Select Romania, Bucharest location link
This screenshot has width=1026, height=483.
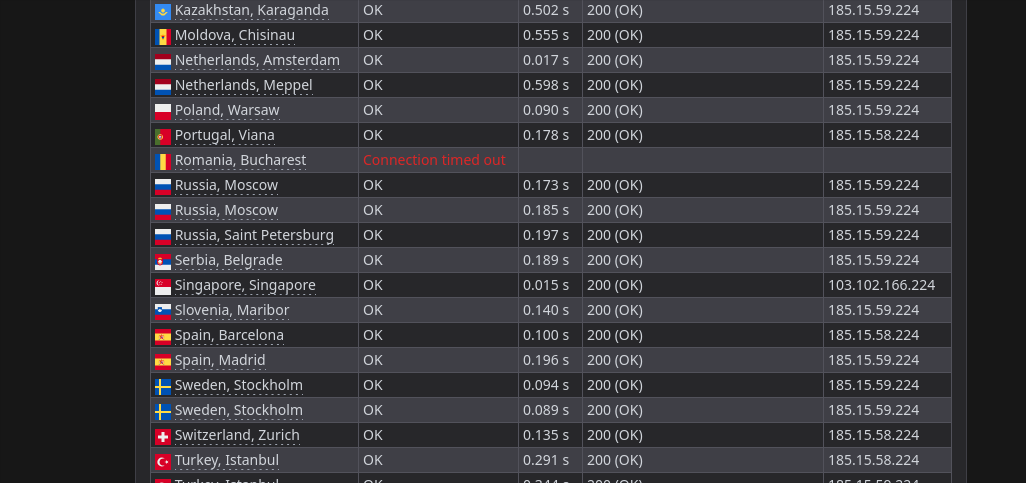click(x=240, y=160)
